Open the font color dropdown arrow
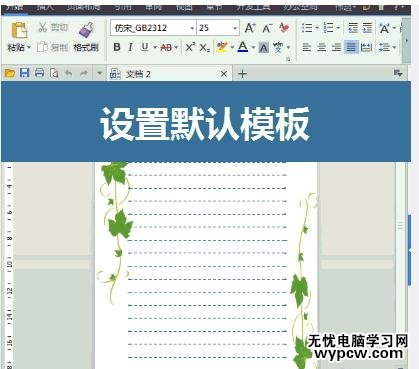Image resolution: width=419 pixels, height=369 pixels. pyautogui.click(x=253, y=47)
